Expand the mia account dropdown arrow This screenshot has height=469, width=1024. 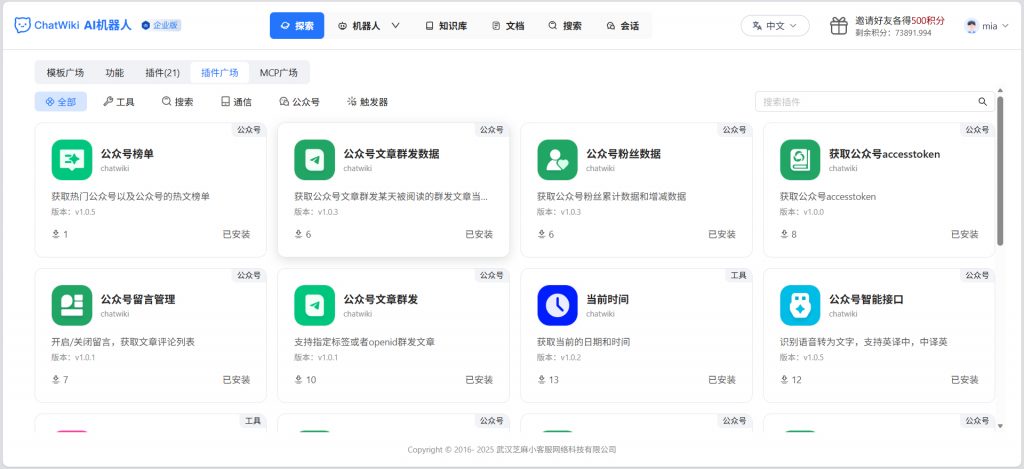(x=1005, y=26)
